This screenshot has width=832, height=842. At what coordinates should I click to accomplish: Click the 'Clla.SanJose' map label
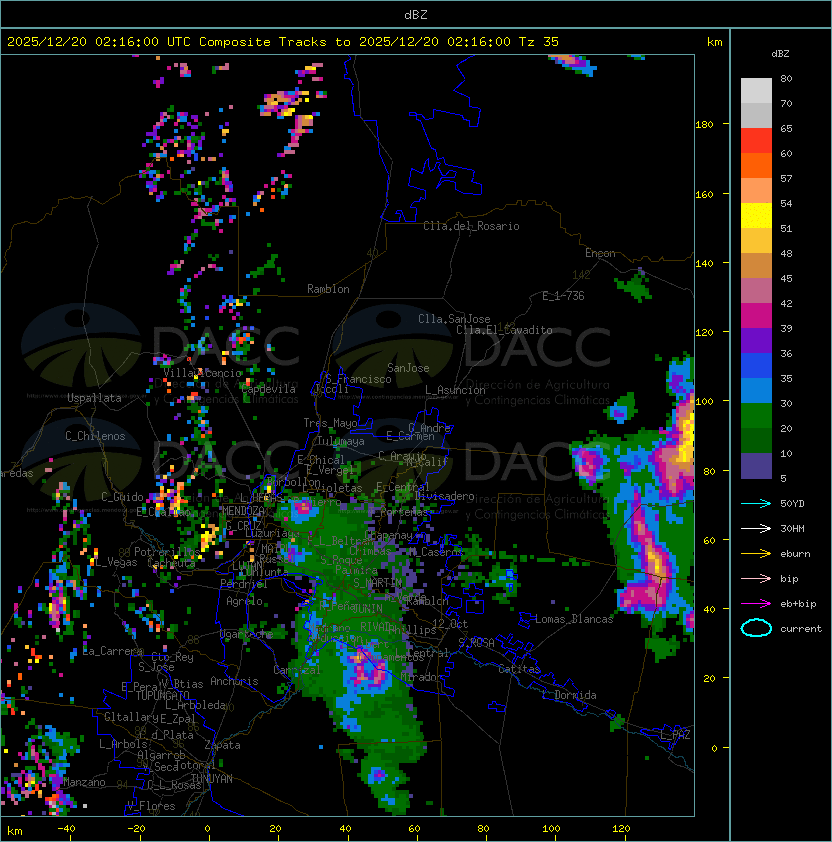(454, 319)
